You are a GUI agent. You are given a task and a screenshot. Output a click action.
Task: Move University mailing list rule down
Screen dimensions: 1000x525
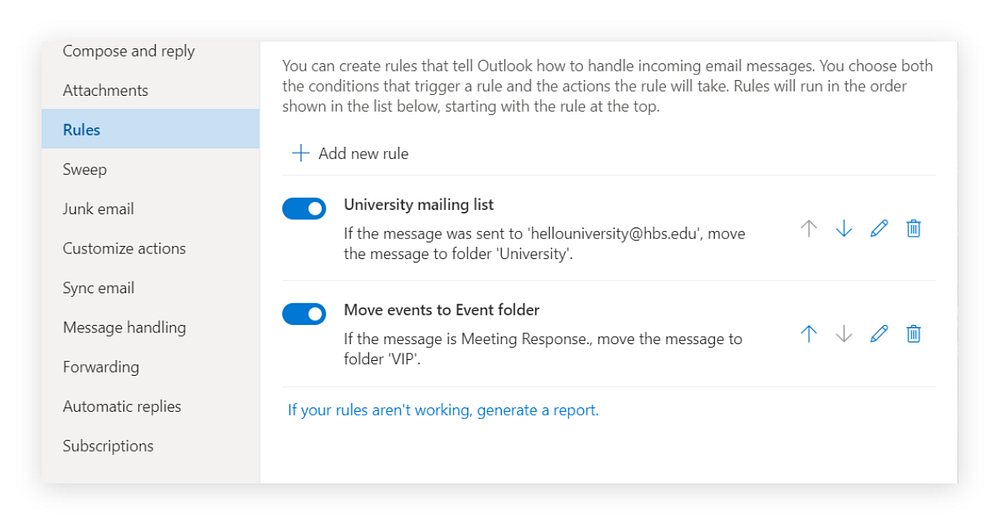point(844,228)
